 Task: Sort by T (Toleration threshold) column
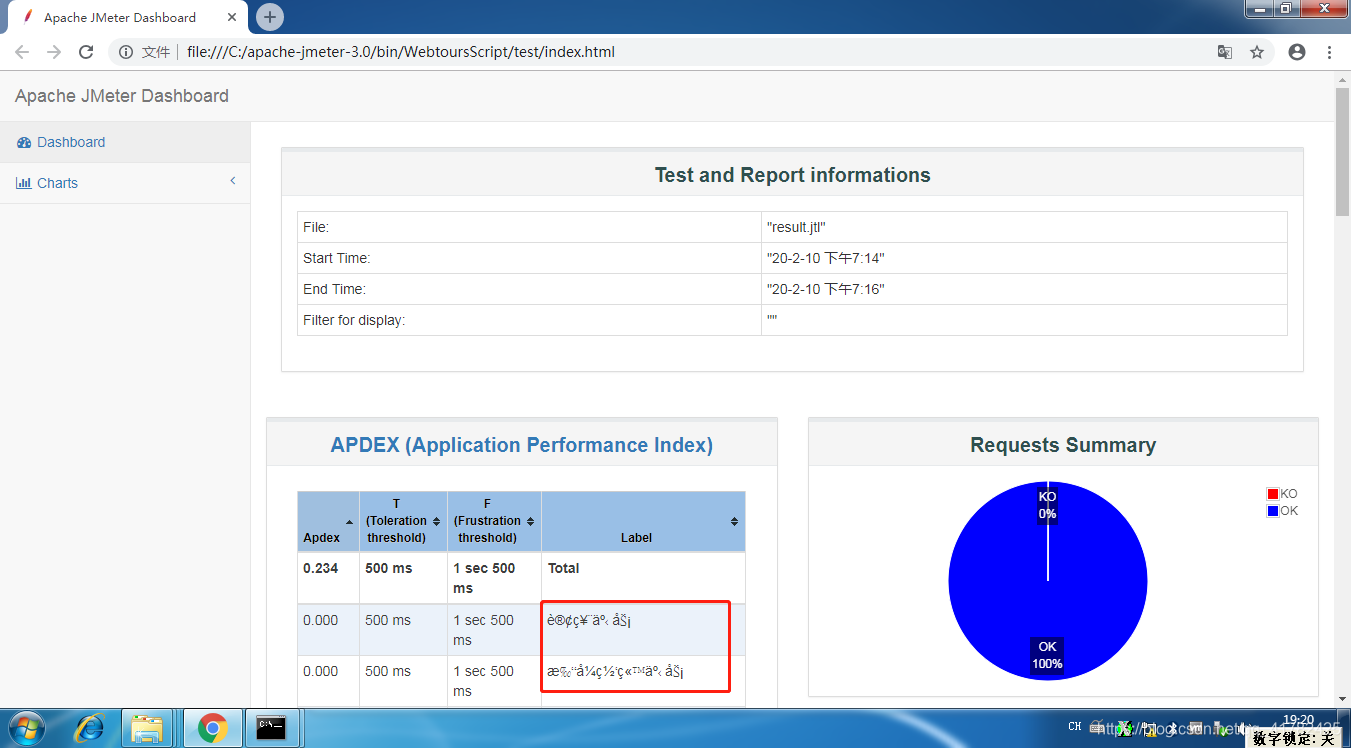[403, 521]
